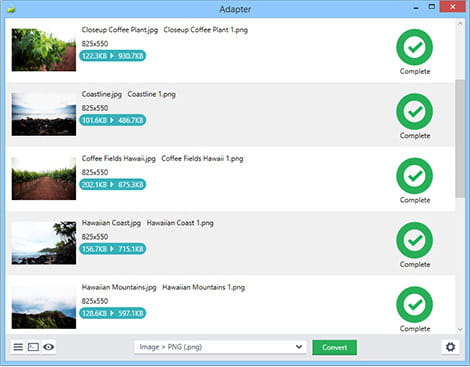This screenshot has width=470, height=367.
Task: Click the 156.7KB to 715.1KB size badge
Action: point(113,249)
